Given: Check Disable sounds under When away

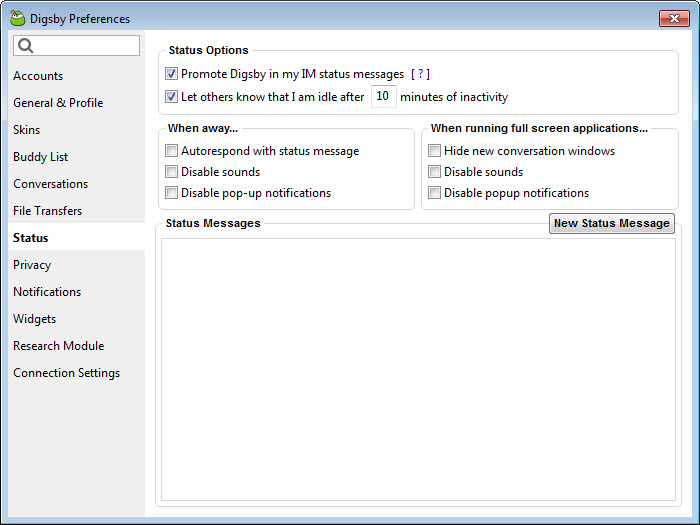Looking at the screenshot, I should coord(171,171).
